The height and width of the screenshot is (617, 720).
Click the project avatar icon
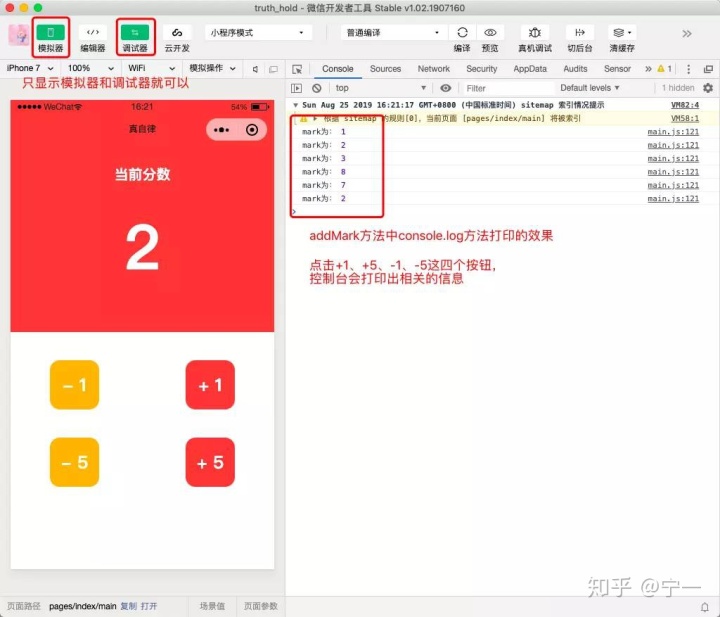(x=19, y=35)
